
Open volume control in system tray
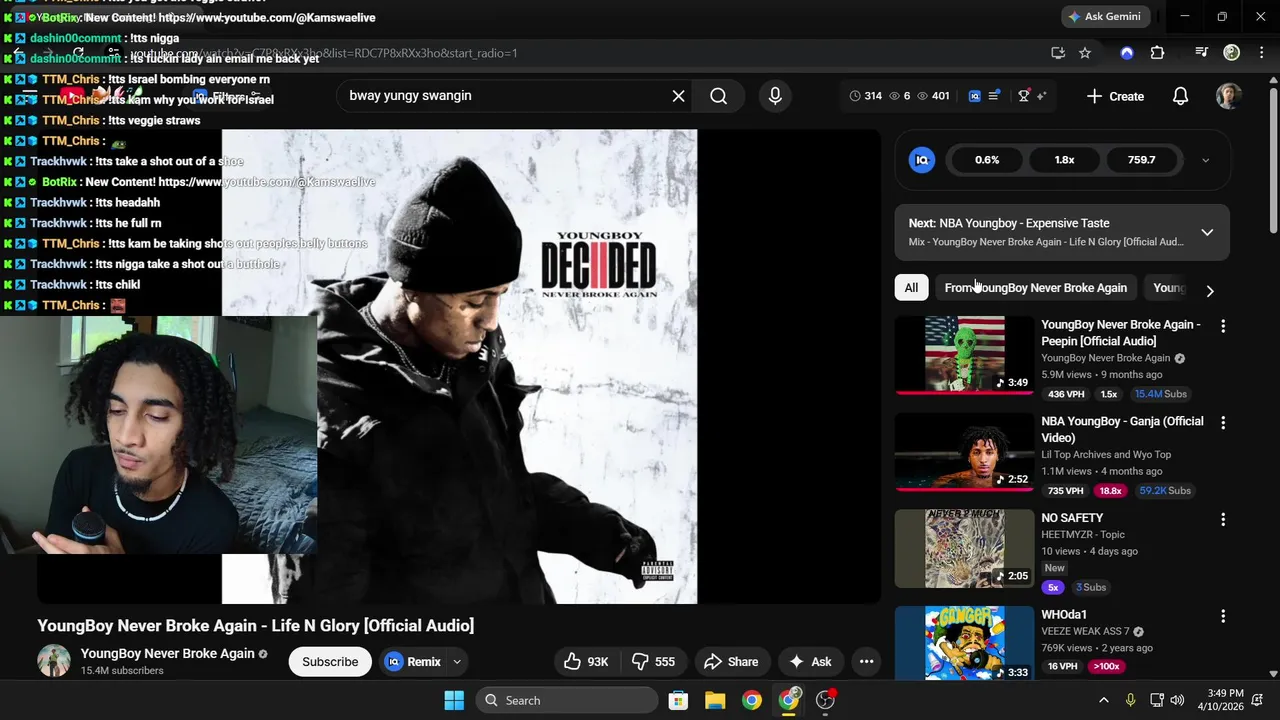[1177, 700]
